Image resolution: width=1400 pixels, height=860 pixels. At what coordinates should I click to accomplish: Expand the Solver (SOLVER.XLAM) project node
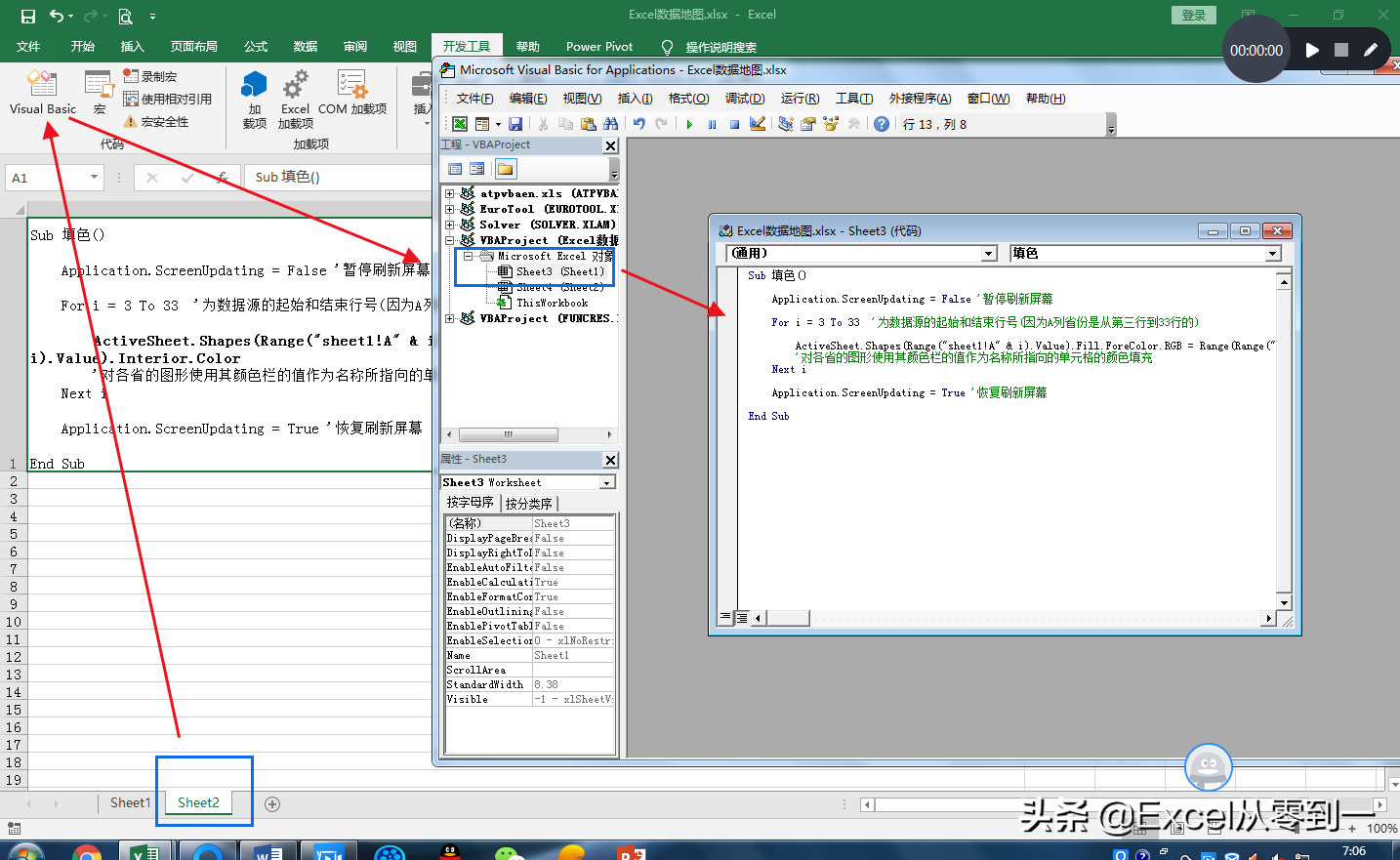[450, 225]
